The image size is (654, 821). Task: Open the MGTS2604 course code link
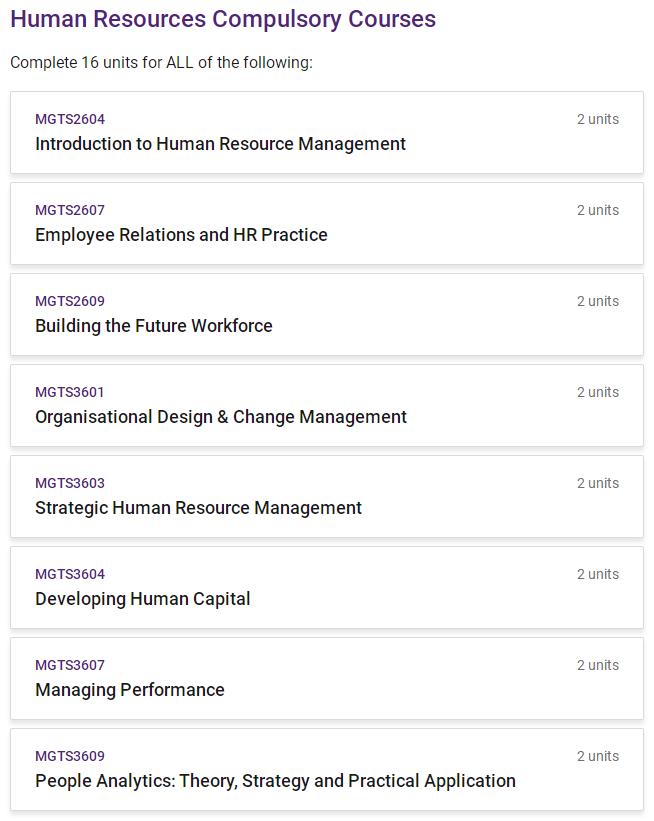coord(70,119)
